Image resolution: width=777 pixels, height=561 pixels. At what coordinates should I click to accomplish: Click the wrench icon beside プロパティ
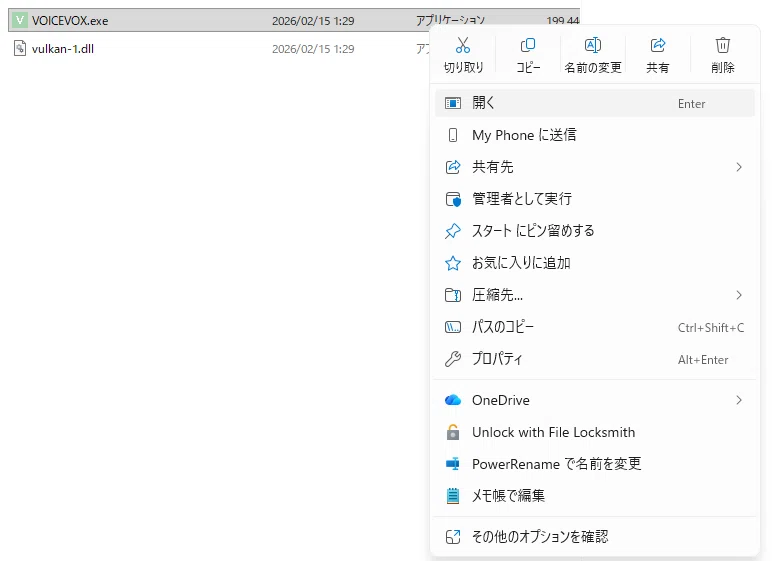tap(453, 359)
